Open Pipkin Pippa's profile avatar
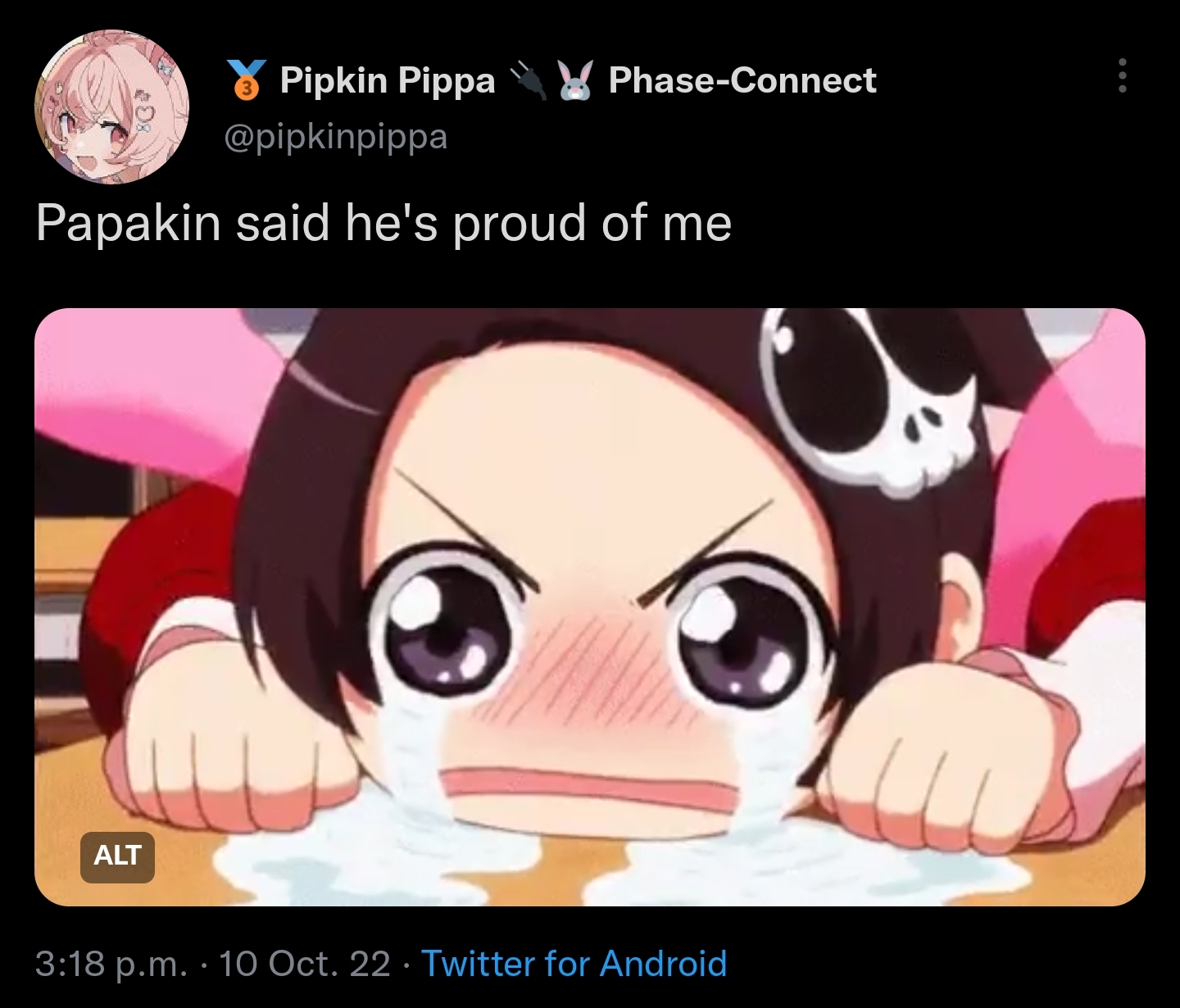The height and width of the screenshot is (1008, 1180). pos(111,107)
